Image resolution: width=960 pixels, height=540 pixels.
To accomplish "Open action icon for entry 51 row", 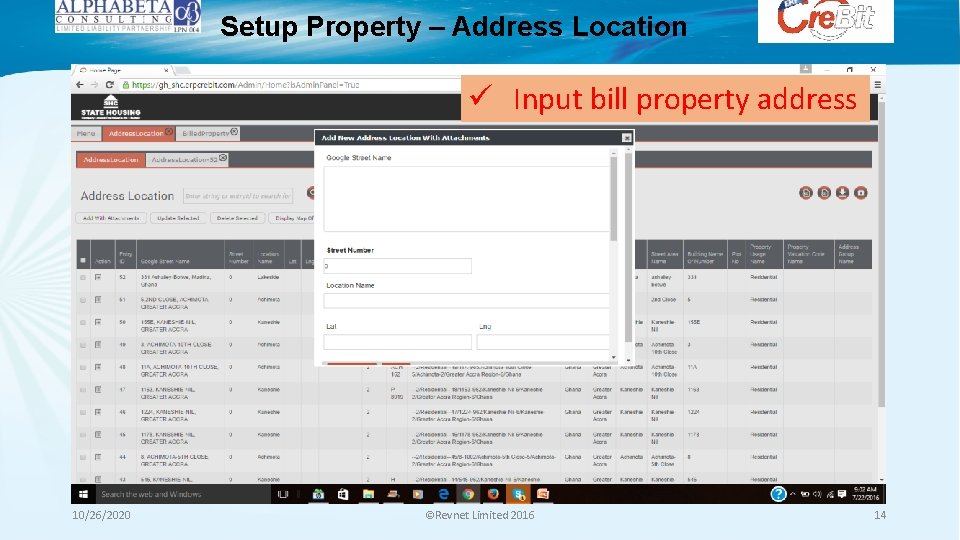I will (98, 300).
